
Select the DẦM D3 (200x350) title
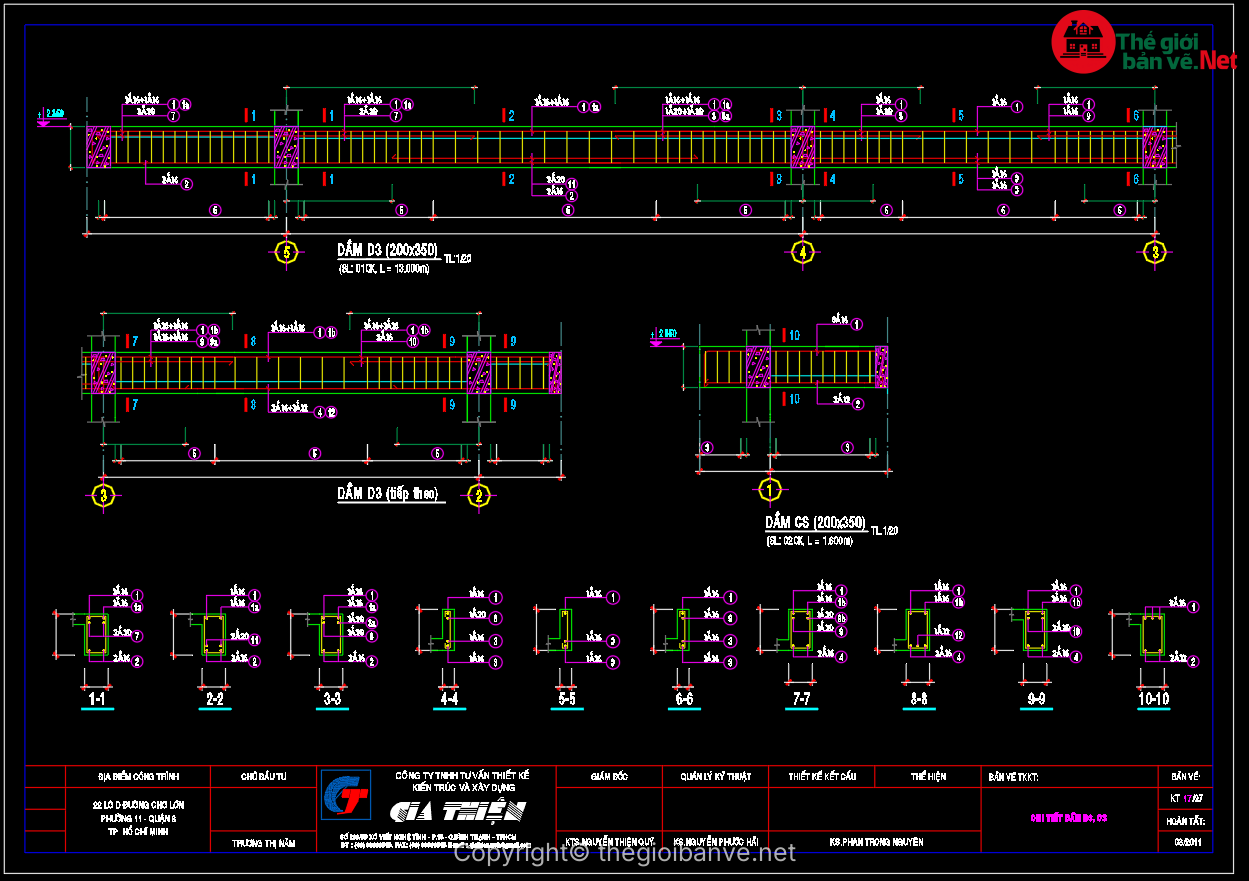click(x=387, y=251)
